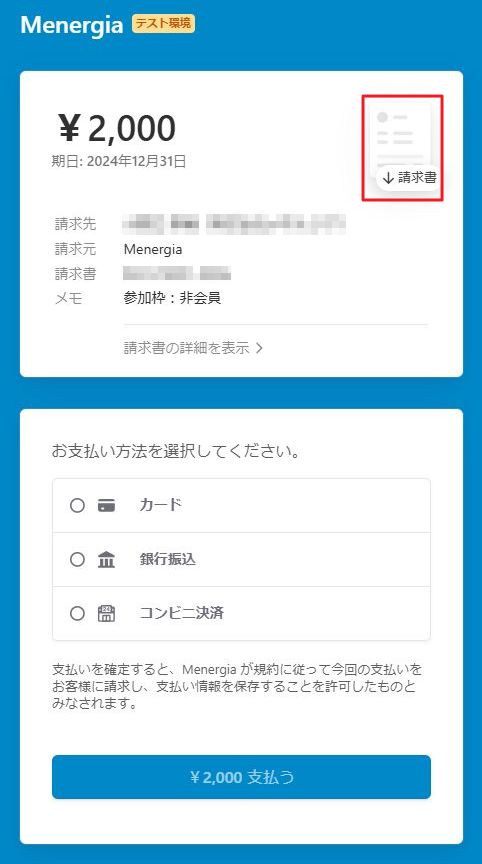The width and height of the screenshot is (482, 864).
Task: Click the convenience store icon
Action: point(106,613)
